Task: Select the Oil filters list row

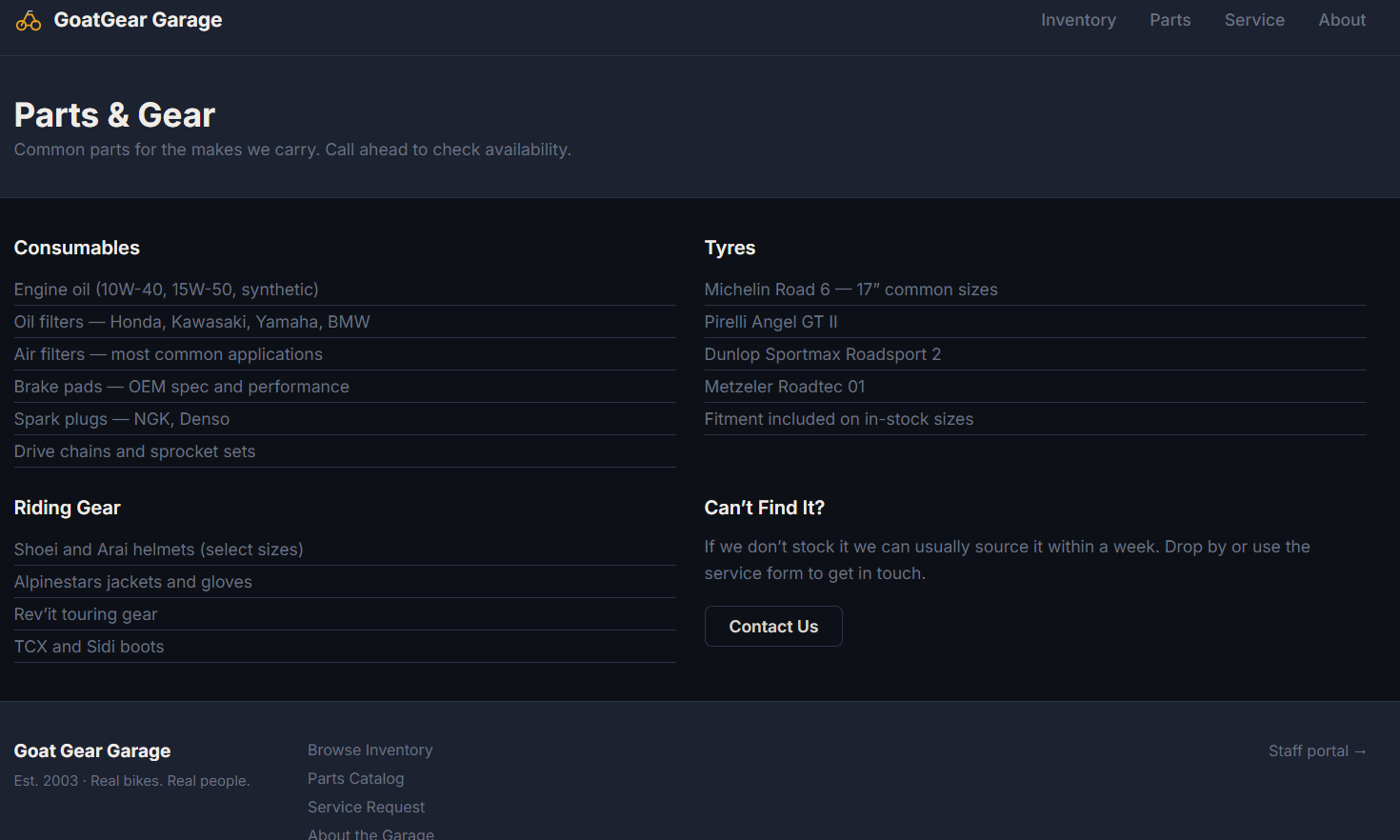Action: [x=345, y=322]
